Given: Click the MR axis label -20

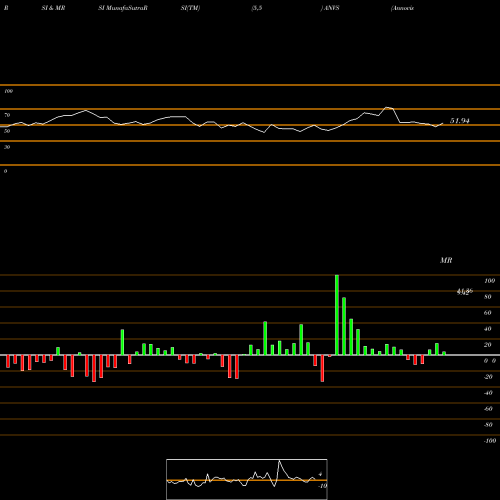Looking at the screenshot, I should (488, 377).
